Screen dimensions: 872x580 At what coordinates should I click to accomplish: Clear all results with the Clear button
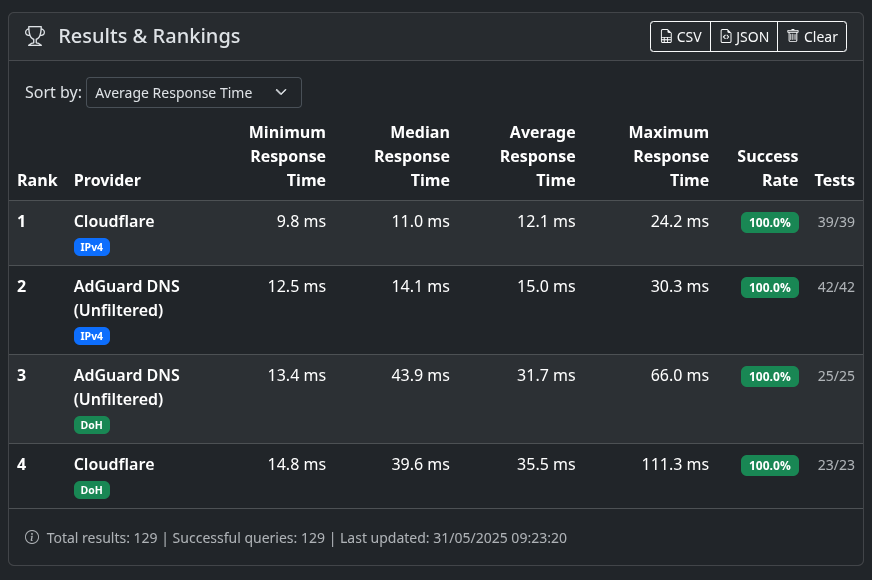(x=812, y=37)
